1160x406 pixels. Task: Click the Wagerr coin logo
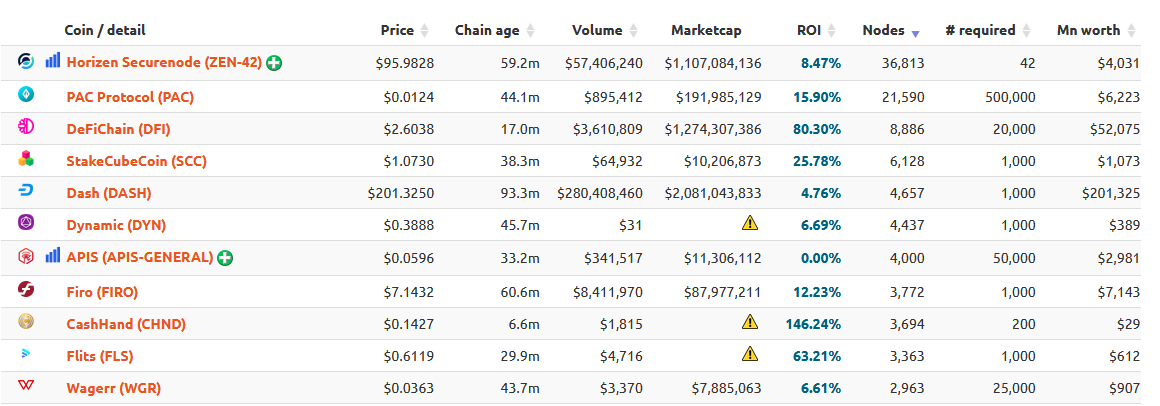(x=26, y=385)
